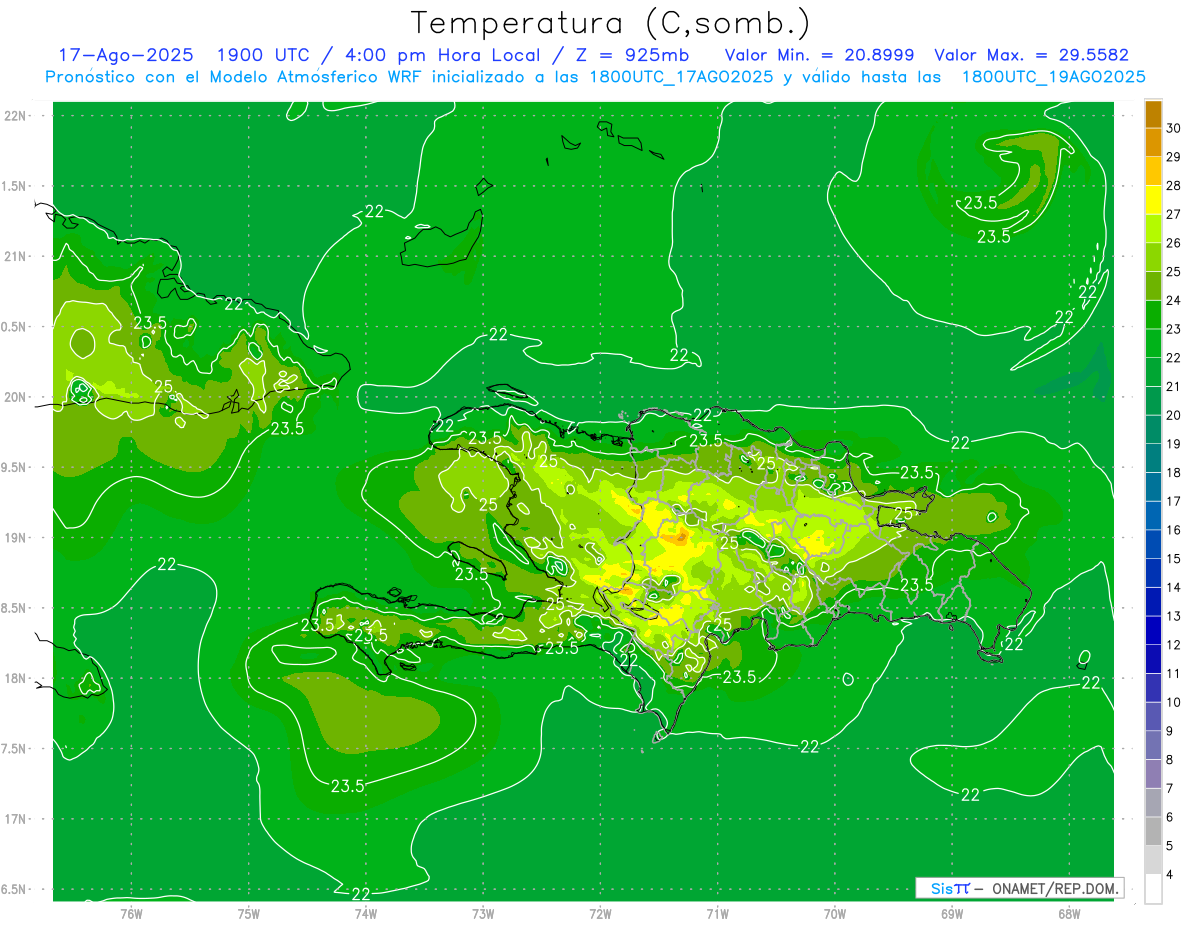
Task: Click the '22N' latitude axis label
Action: [15, 115]
